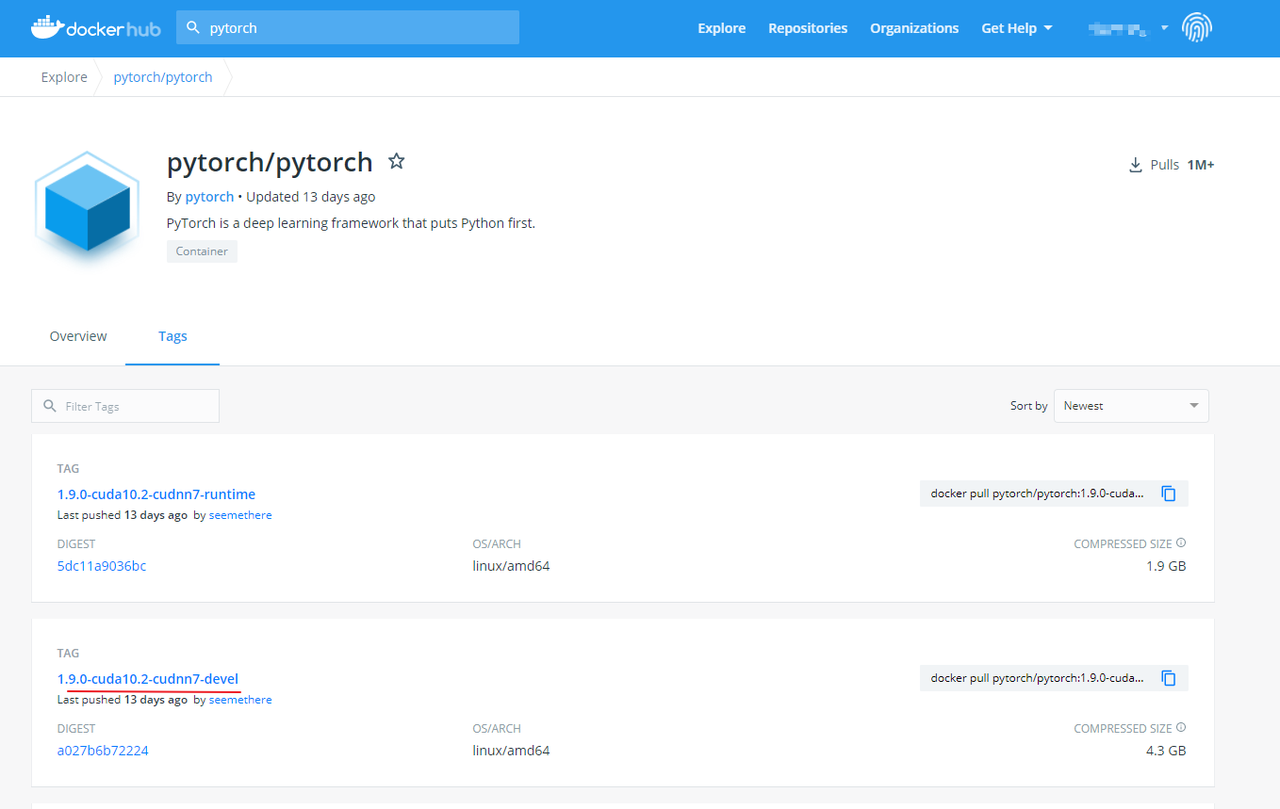Open seemethere profile under the devel tag
1280x809 pixels.
click(240, 700)
